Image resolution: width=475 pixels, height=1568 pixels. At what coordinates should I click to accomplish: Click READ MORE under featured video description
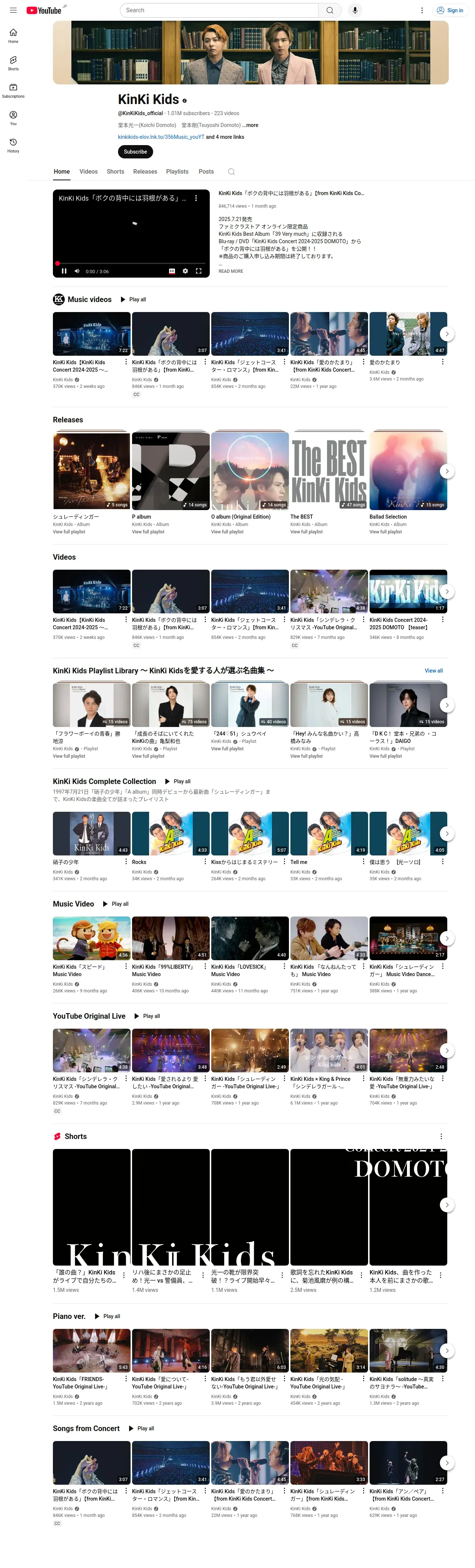tap(230, 271)
